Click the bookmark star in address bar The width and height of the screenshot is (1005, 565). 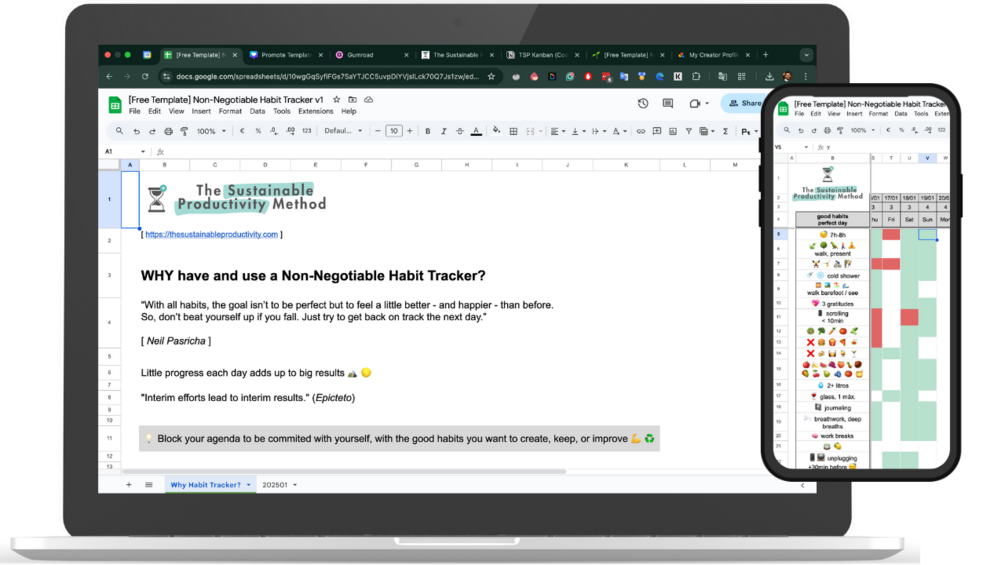point(491,76)
